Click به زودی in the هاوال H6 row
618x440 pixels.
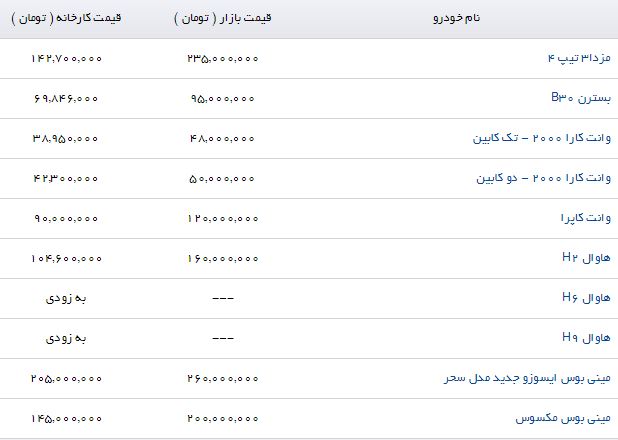point(66,298)
